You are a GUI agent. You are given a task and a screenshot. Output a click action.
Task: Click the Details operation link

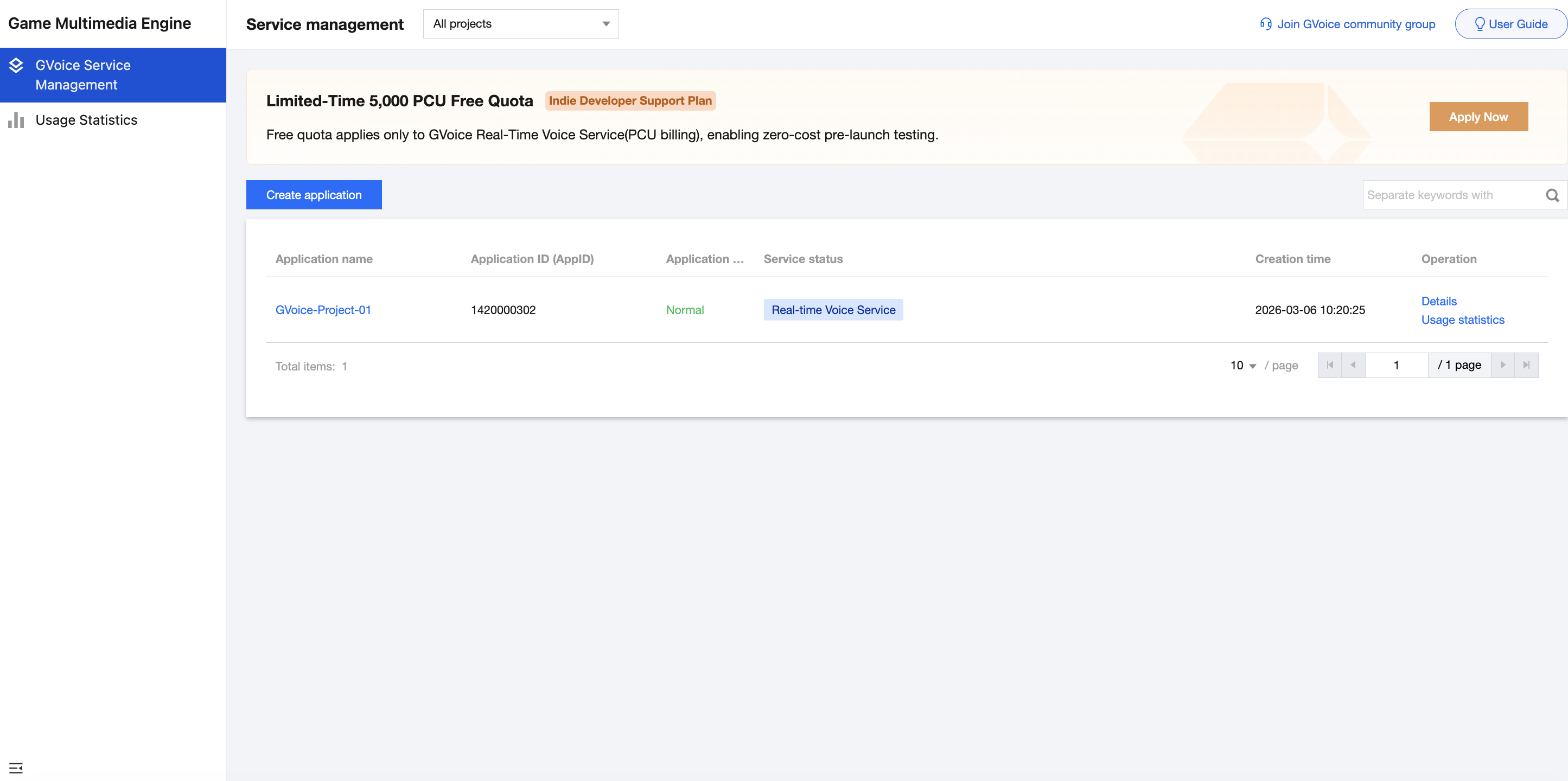coord(1438,301)
